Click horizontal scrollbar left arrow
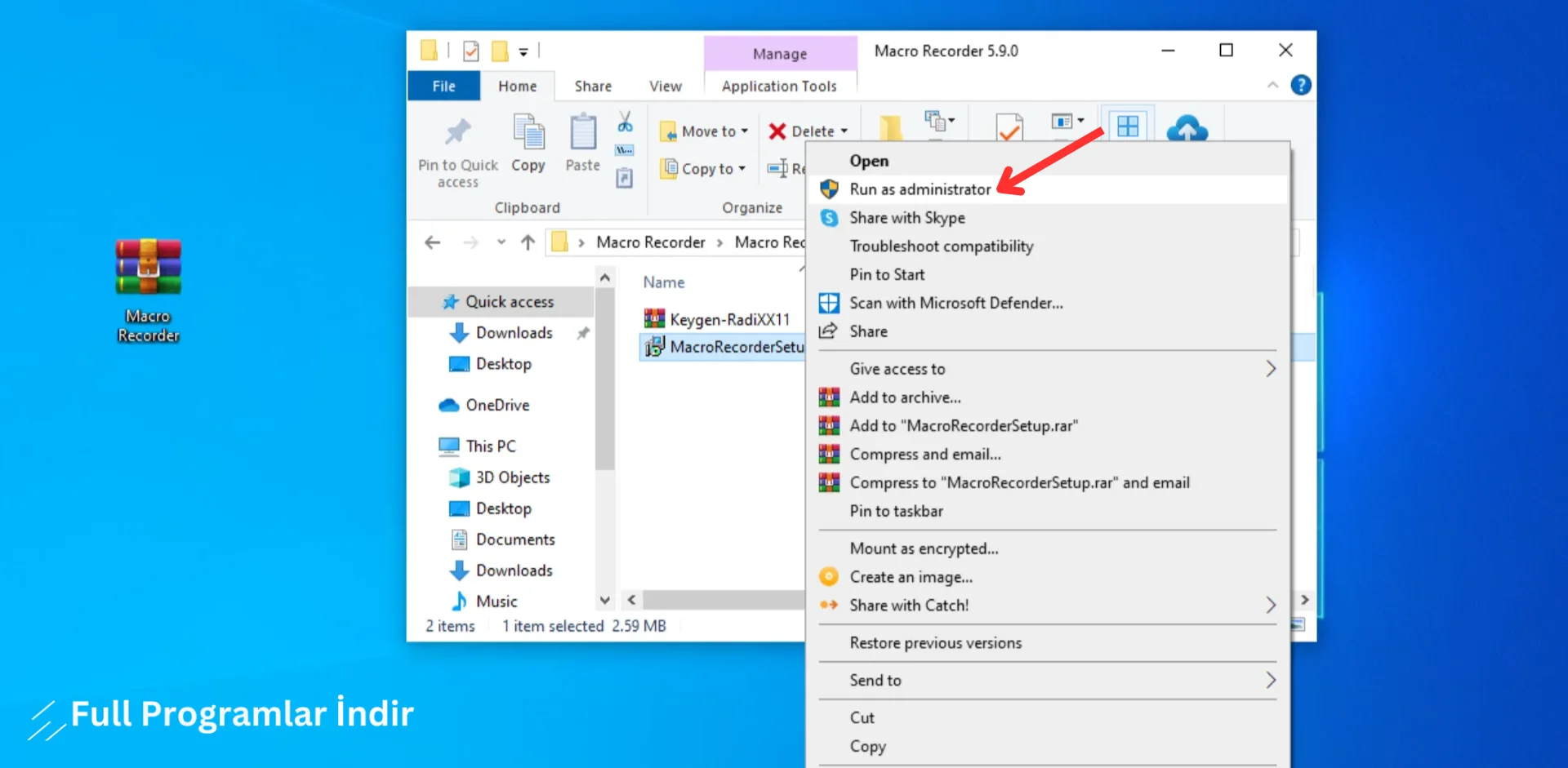The width and height of the screenshot is (1568, 768). point(631,600)
